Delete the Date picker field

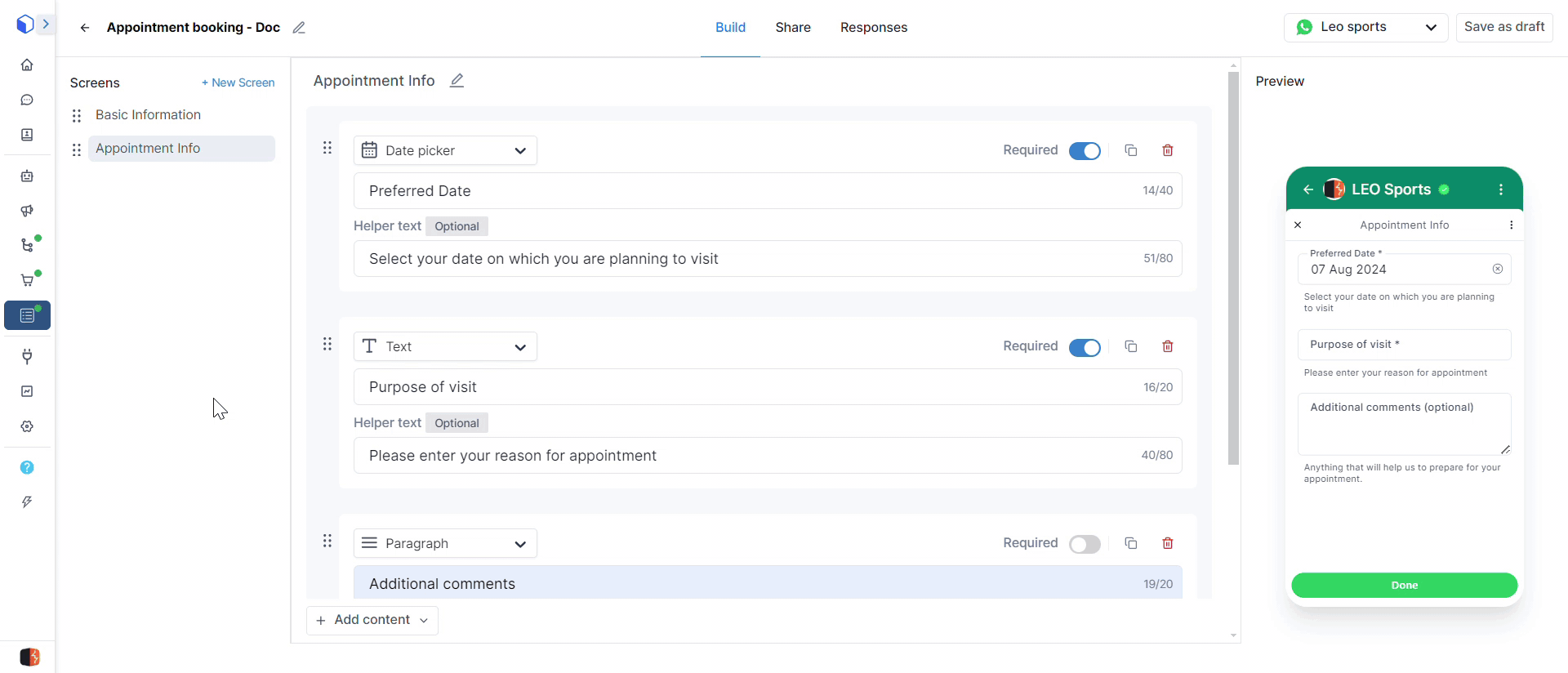click(1167, 150)
